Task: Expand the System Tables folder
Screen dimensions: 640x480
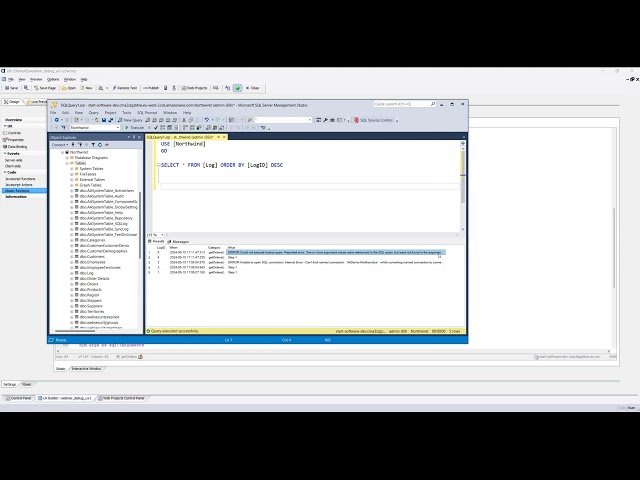Action: point(72,169)
